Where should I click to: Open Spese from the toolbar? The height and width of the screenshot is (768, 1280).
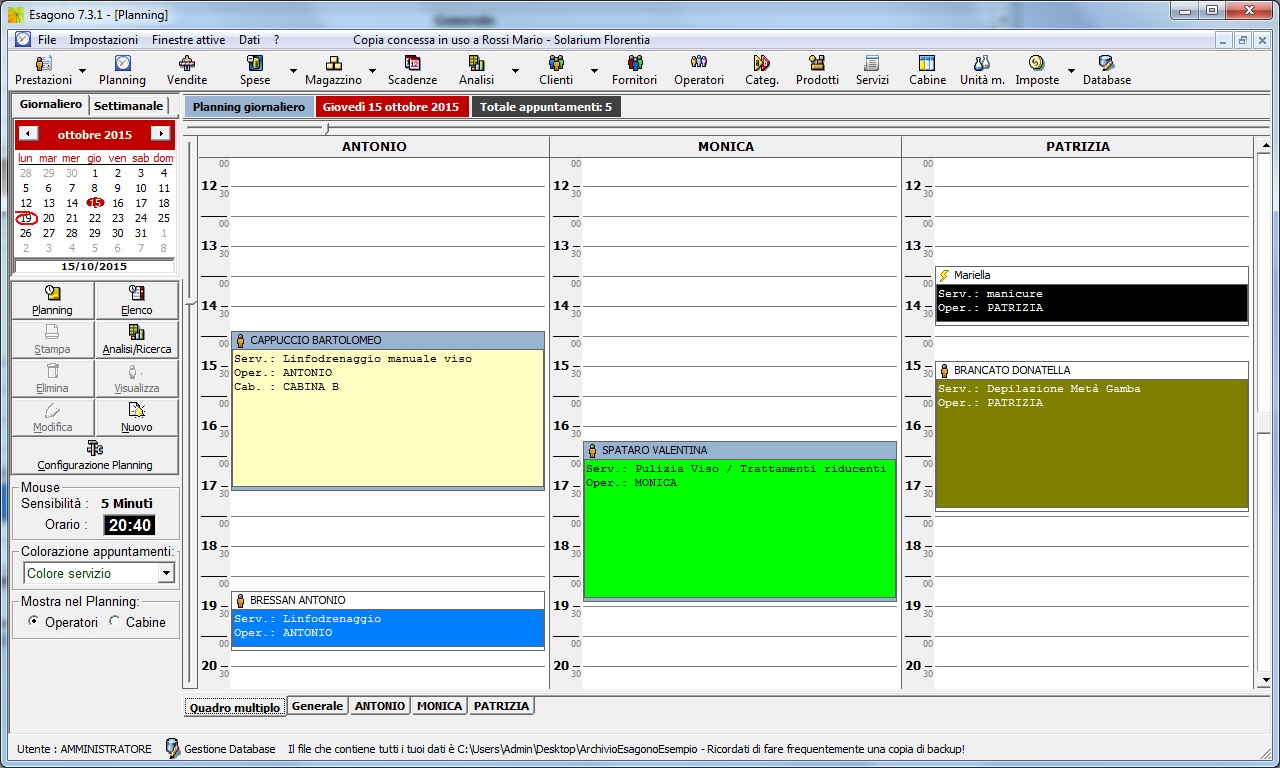point(255,70)
